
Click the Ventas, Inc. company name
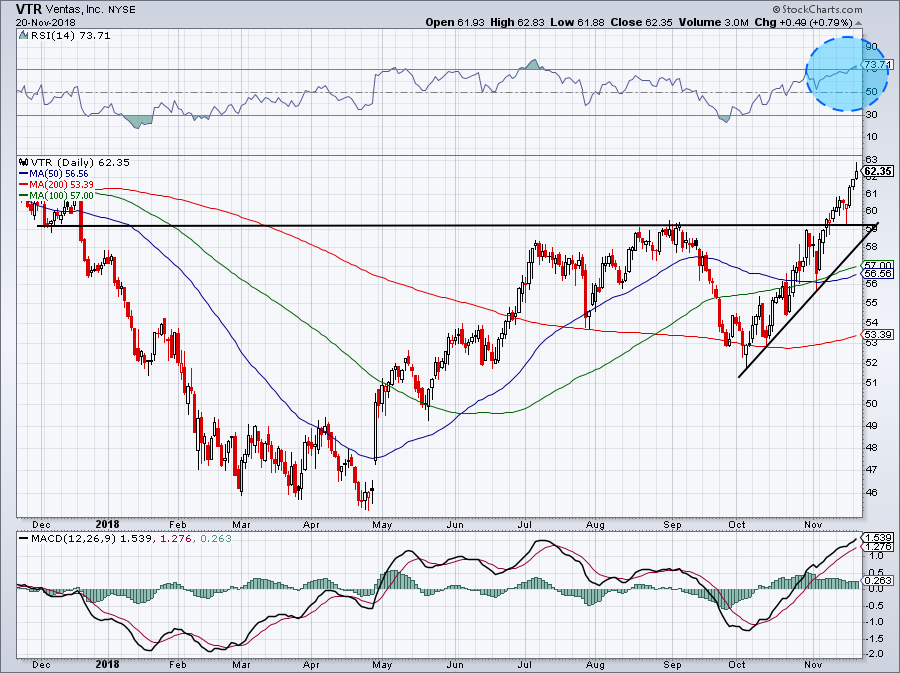[x=76, y=10]
